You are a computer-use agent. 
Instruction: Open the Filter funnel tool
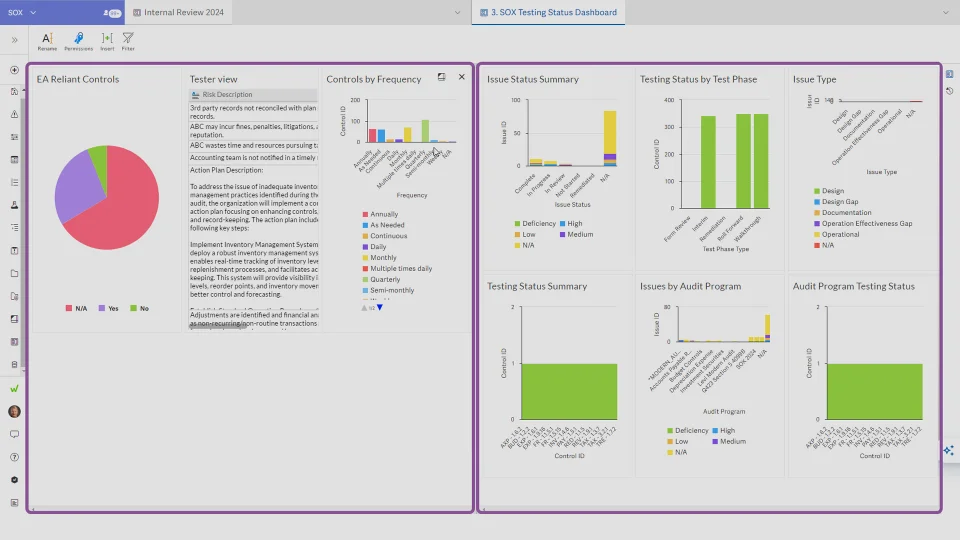(128, 42)
